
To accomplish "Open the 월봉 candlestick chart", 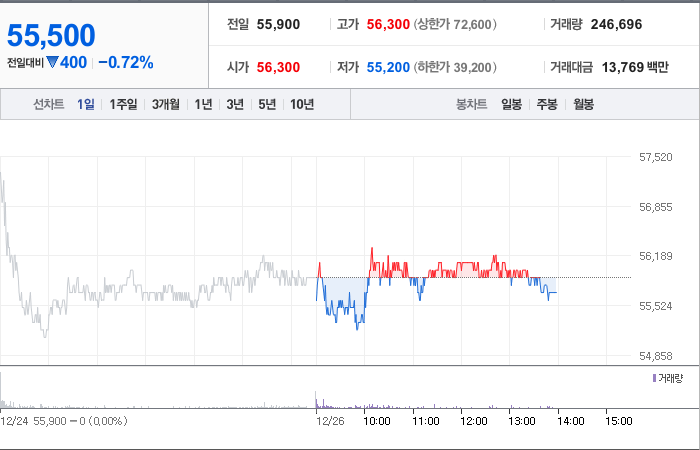I will coord(583,104).
